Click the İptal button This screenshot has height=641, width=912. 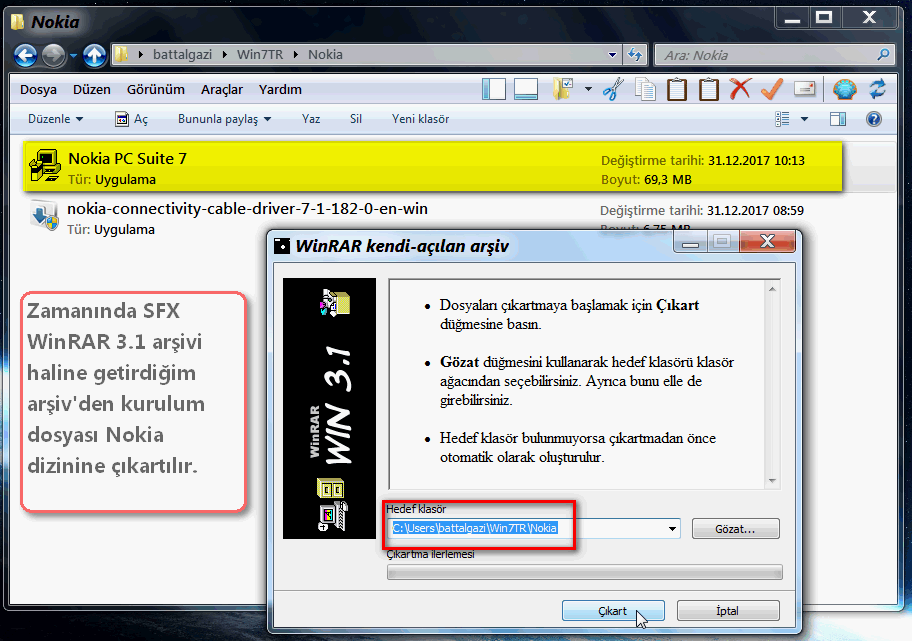(x=728, y=611)
